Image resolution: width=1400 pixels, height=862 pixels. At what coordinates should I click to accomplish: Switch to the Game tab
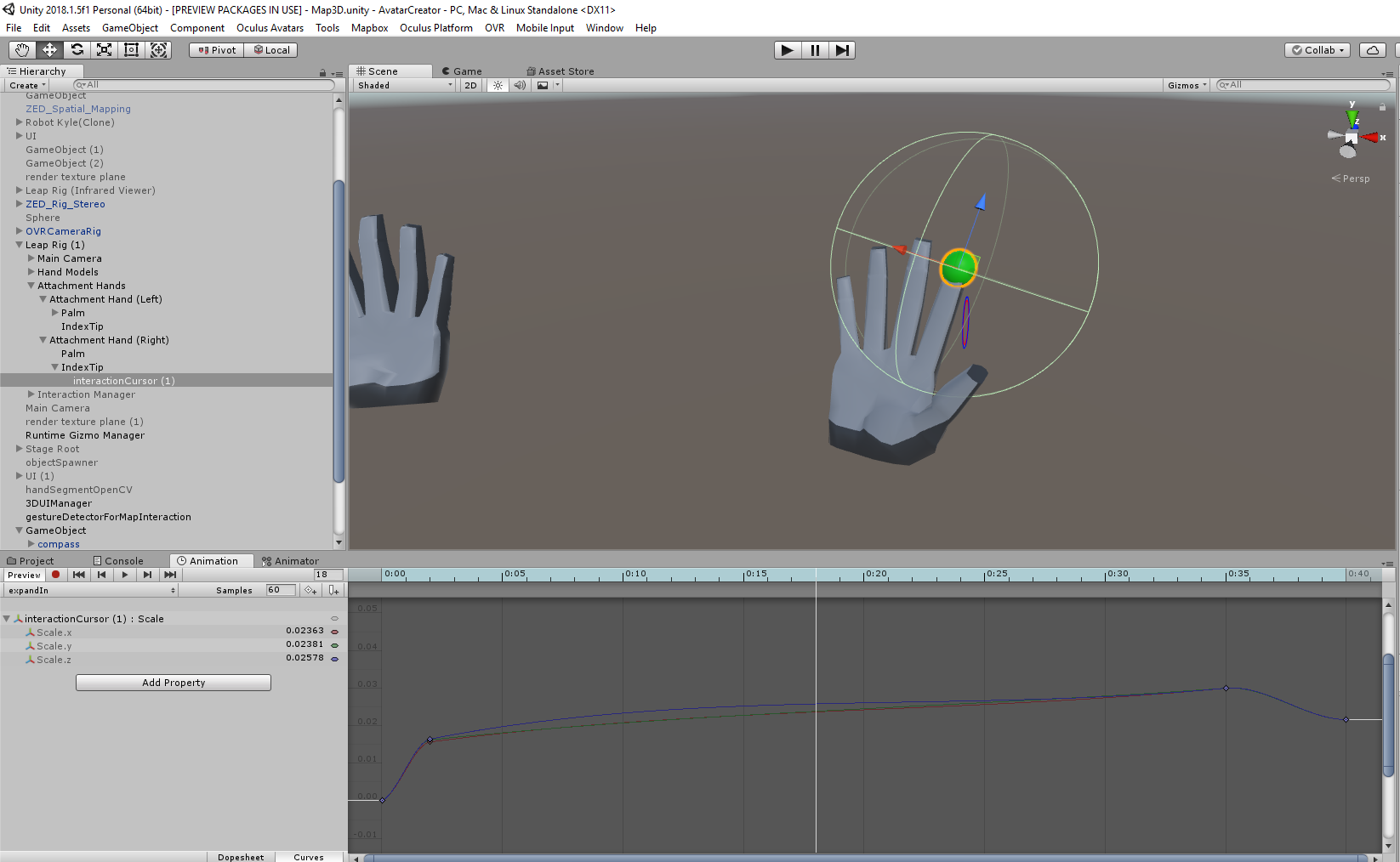462,71
